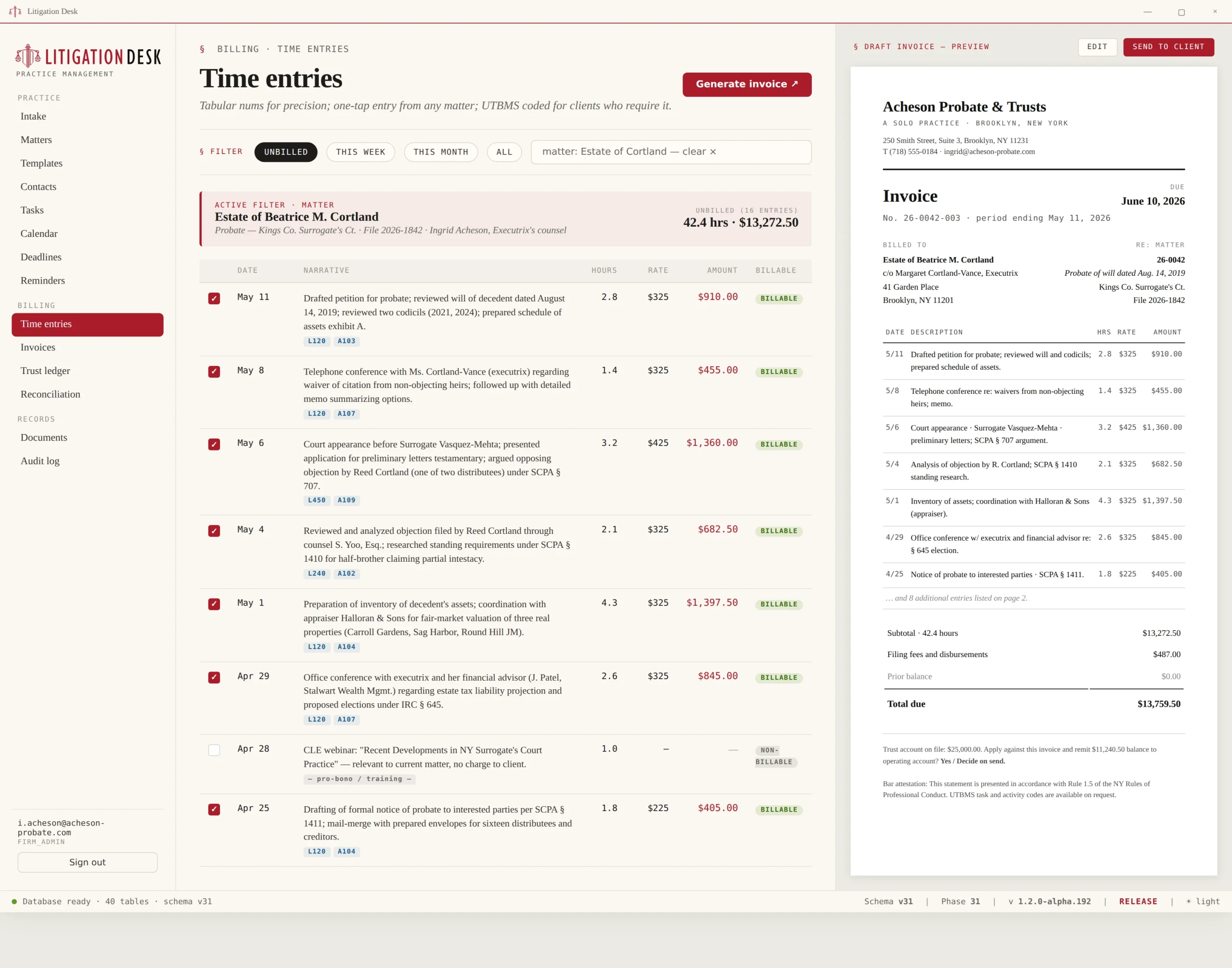Click the ingrid@acheson-probate.com email
Image resolution: width=1232 pixels, height=968 pixels.
coord(989,152)
